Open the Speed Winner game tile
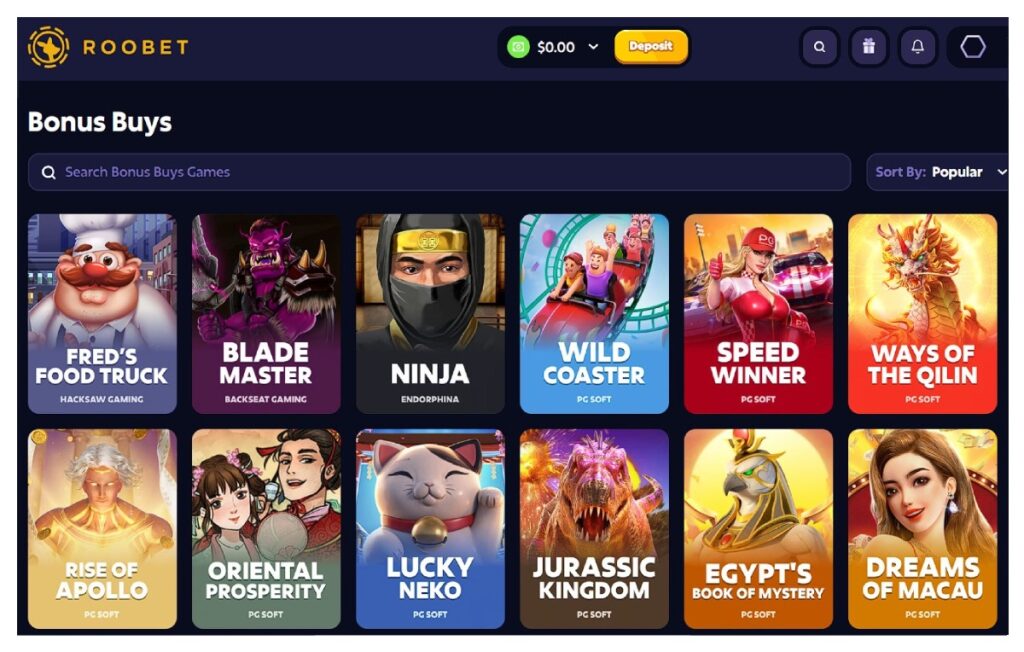 coord(758,314)
